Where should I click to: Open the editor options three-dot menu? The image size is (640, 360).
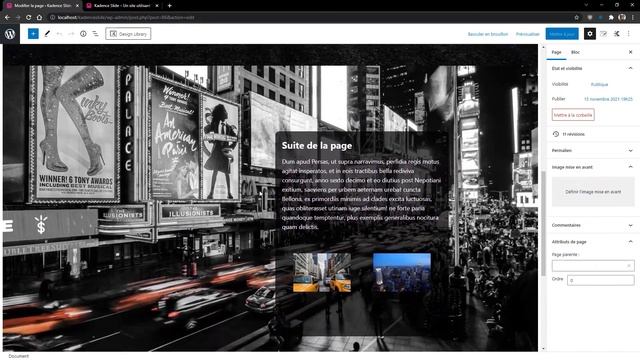(629, 34)
